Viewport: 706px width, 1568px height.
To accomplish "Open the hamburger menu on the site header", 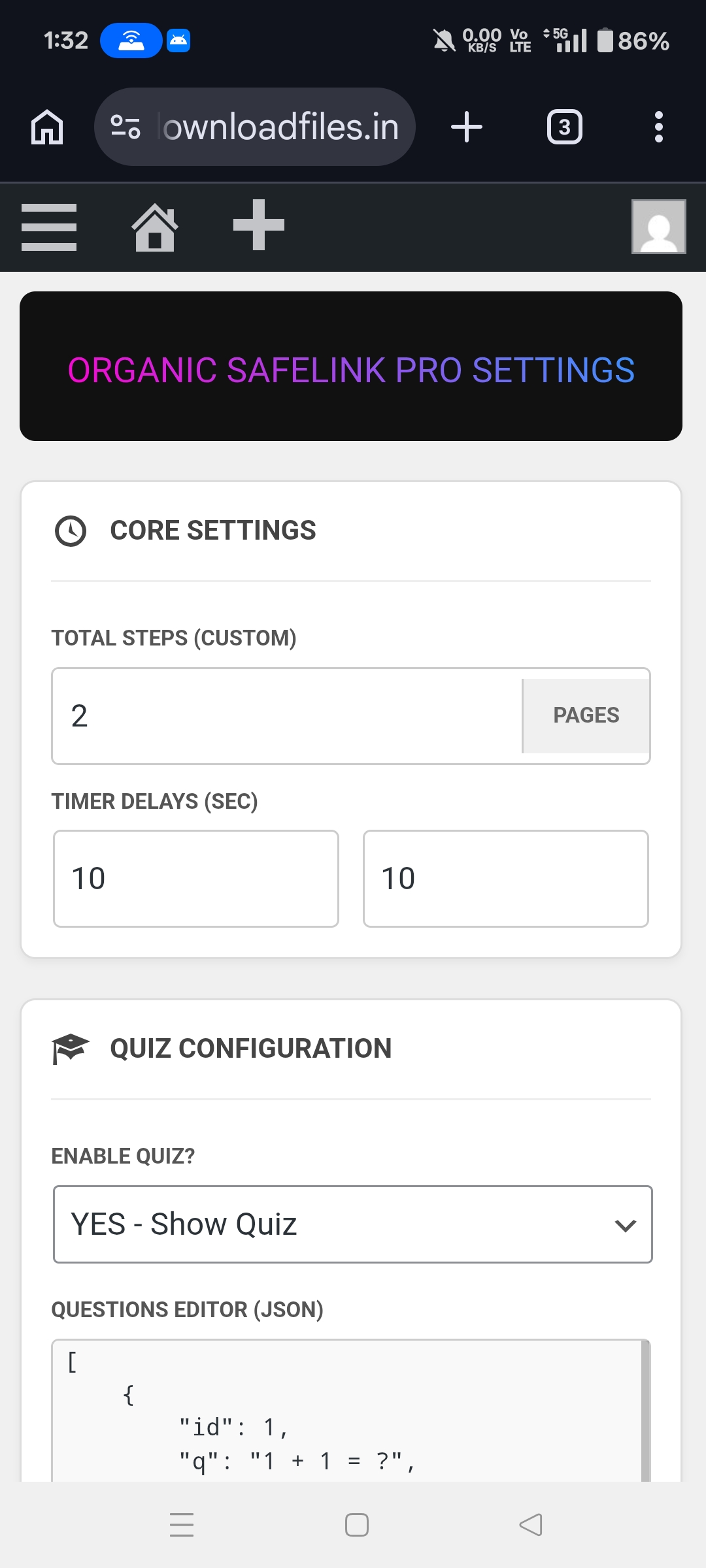I will [48, 227].
